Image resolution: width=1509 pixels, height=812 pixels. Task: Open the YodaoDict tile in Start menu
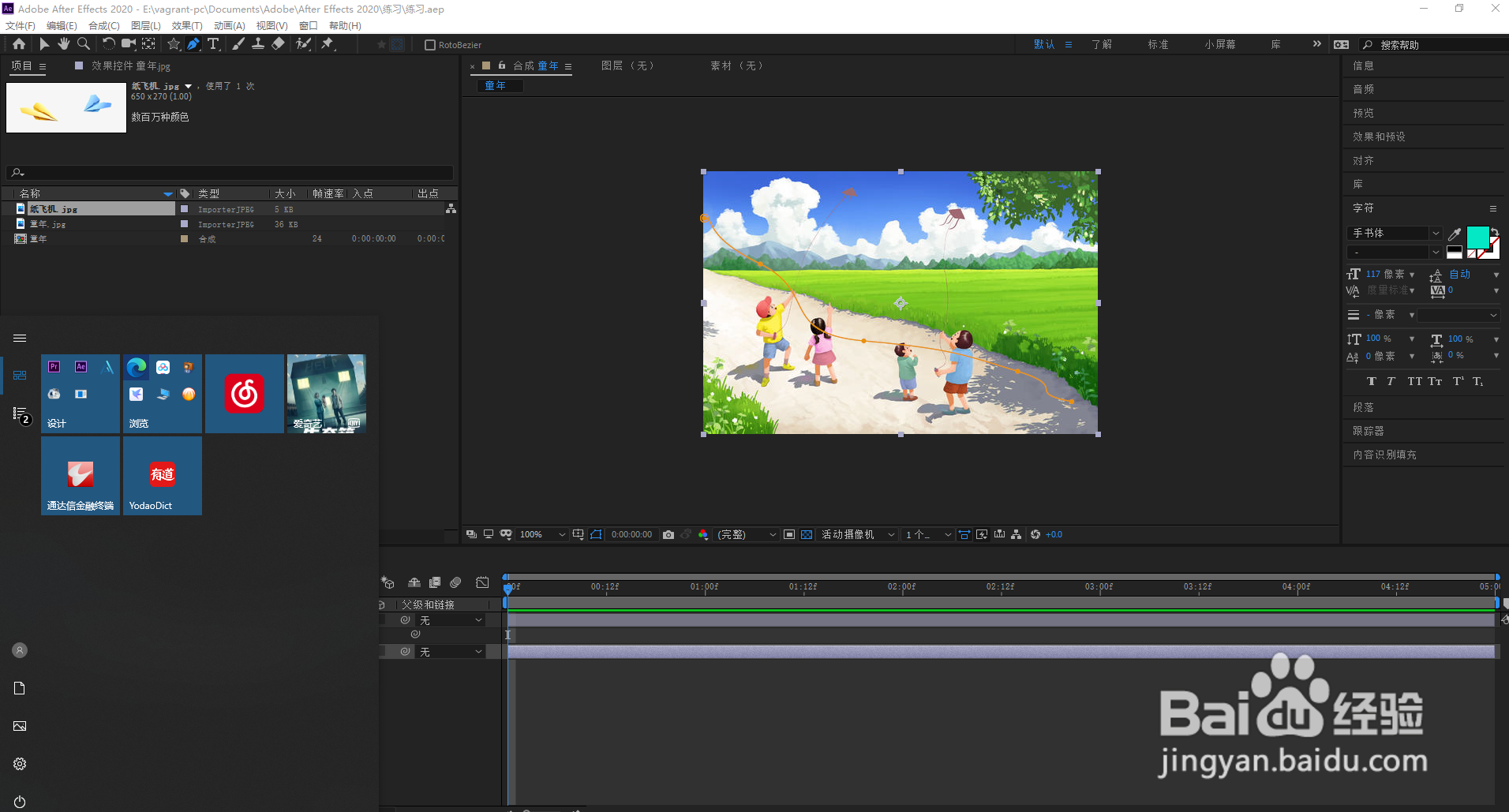click(x=163, y=476)
